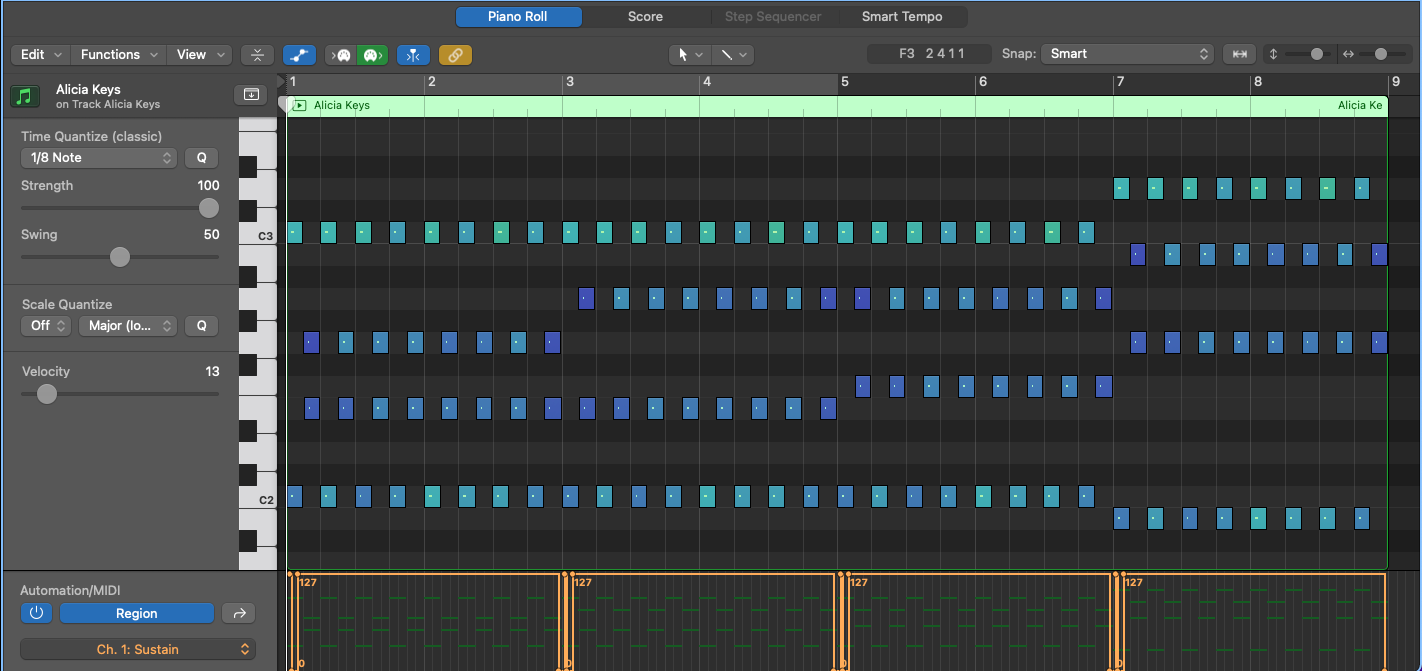1422x671 pixels.
Task: Click the gray MIDI In icon
Action: (341, 55)
